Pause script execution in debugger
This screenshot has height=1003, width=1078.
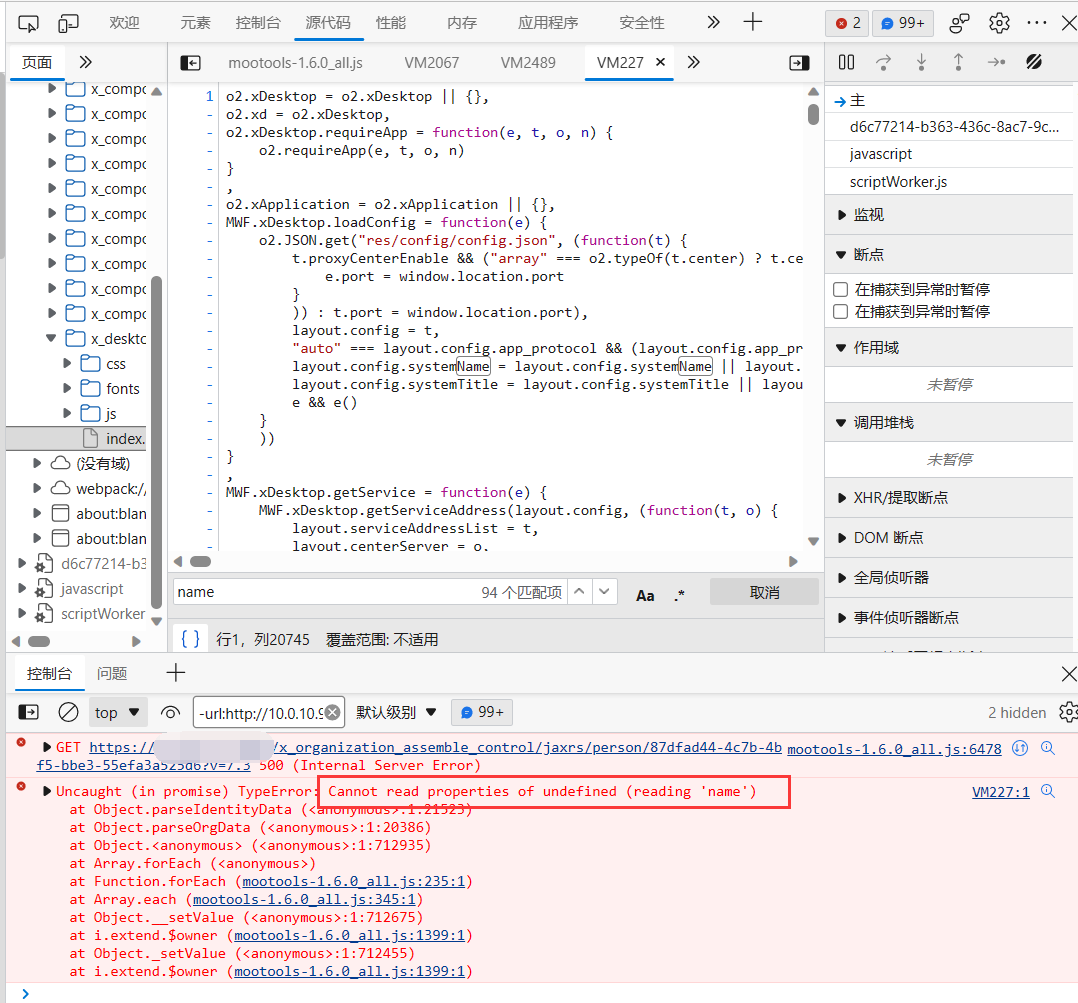pyautogui.click(x=846, y=62)
